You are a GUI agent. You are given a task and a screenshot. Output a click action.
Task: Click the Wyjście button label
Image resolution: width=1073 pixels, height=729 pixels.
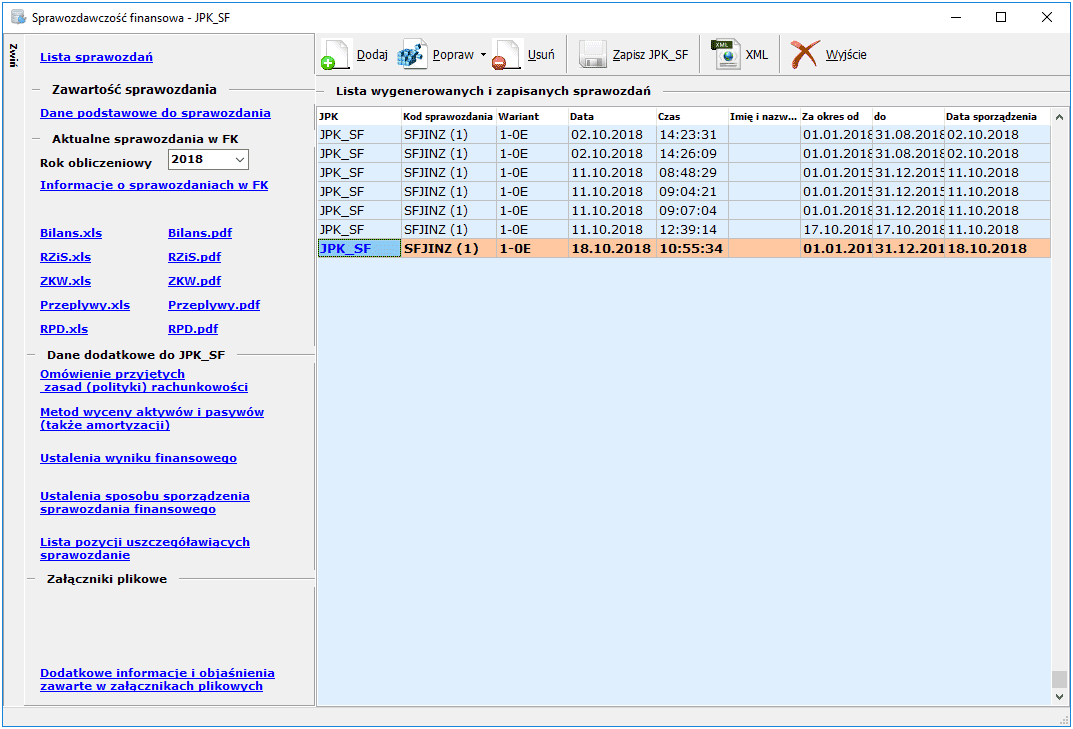[846, 55]
